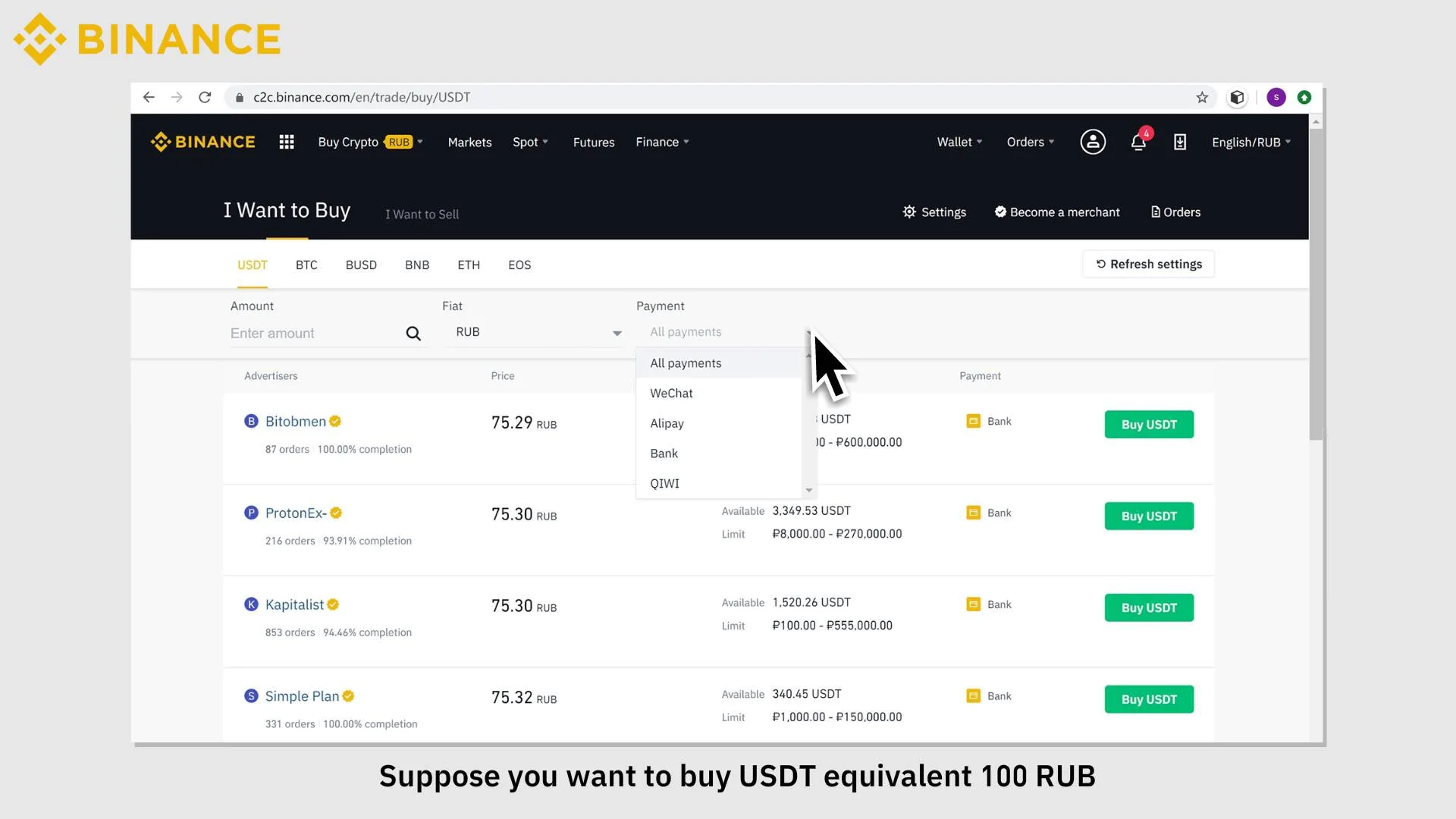Click the browser back arrow

coord(149,97)
